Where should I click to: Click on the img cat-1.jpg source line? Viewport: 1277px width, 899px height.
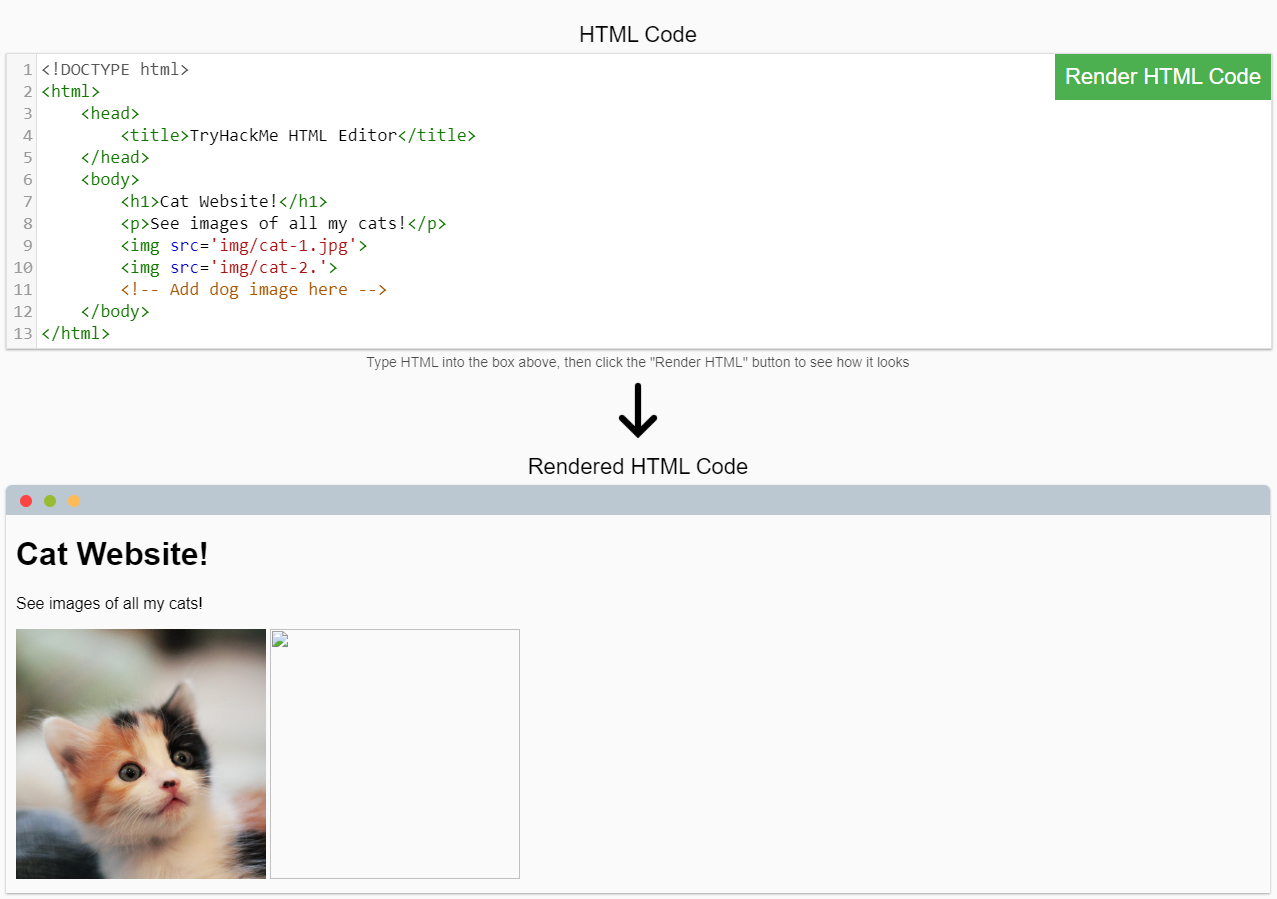pyautogui.click(x=244, y=246)
